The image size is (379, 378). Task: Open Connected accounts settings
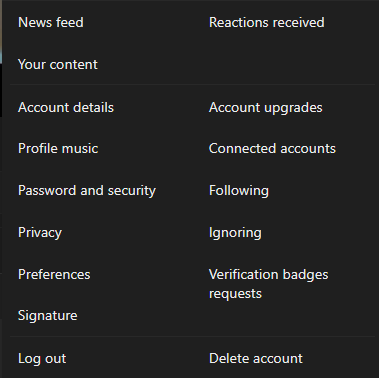(x=272, y=148)
